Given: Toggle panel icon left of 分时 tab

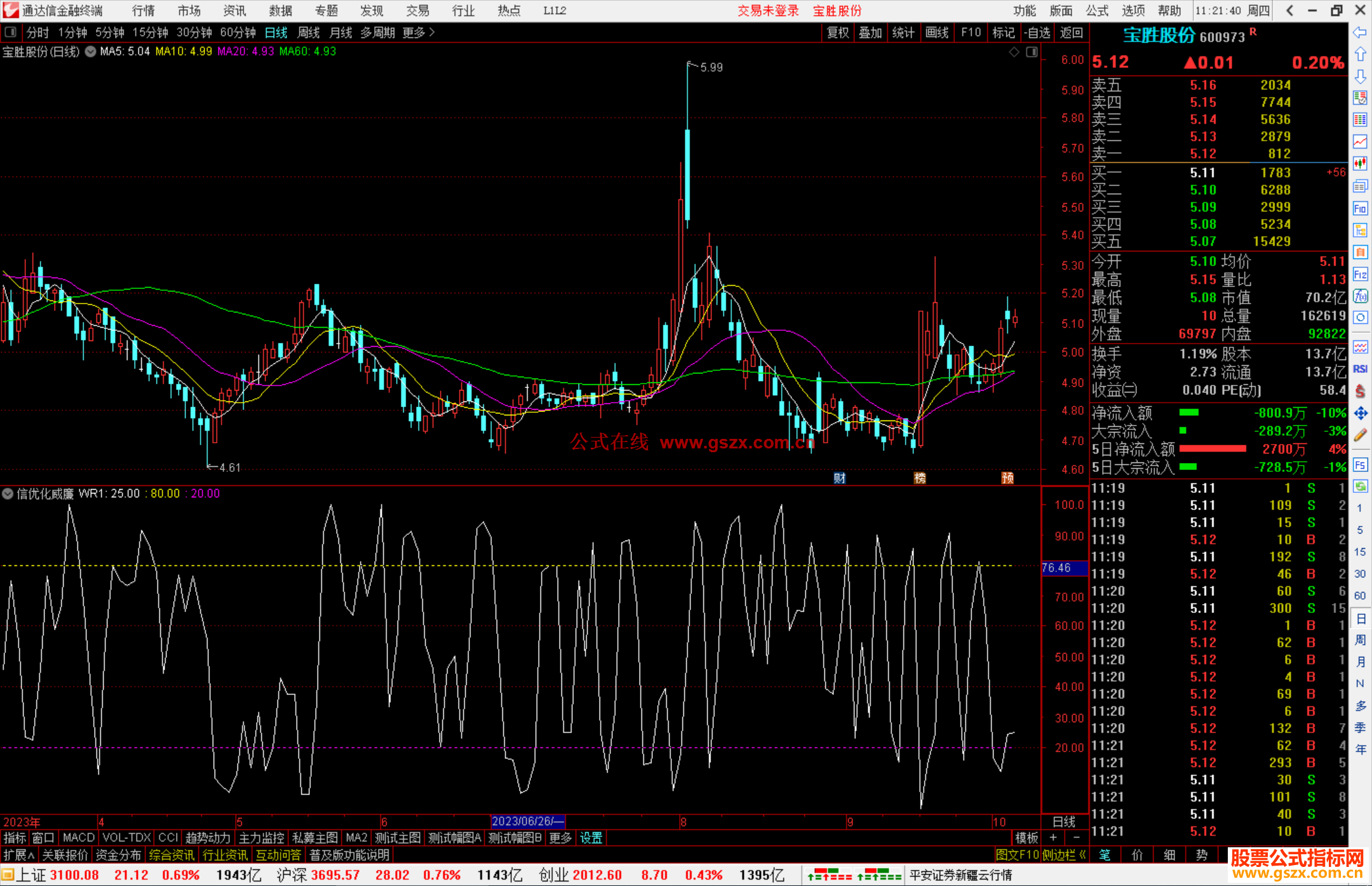Looking at the screenshot, I should coord(10,32).
